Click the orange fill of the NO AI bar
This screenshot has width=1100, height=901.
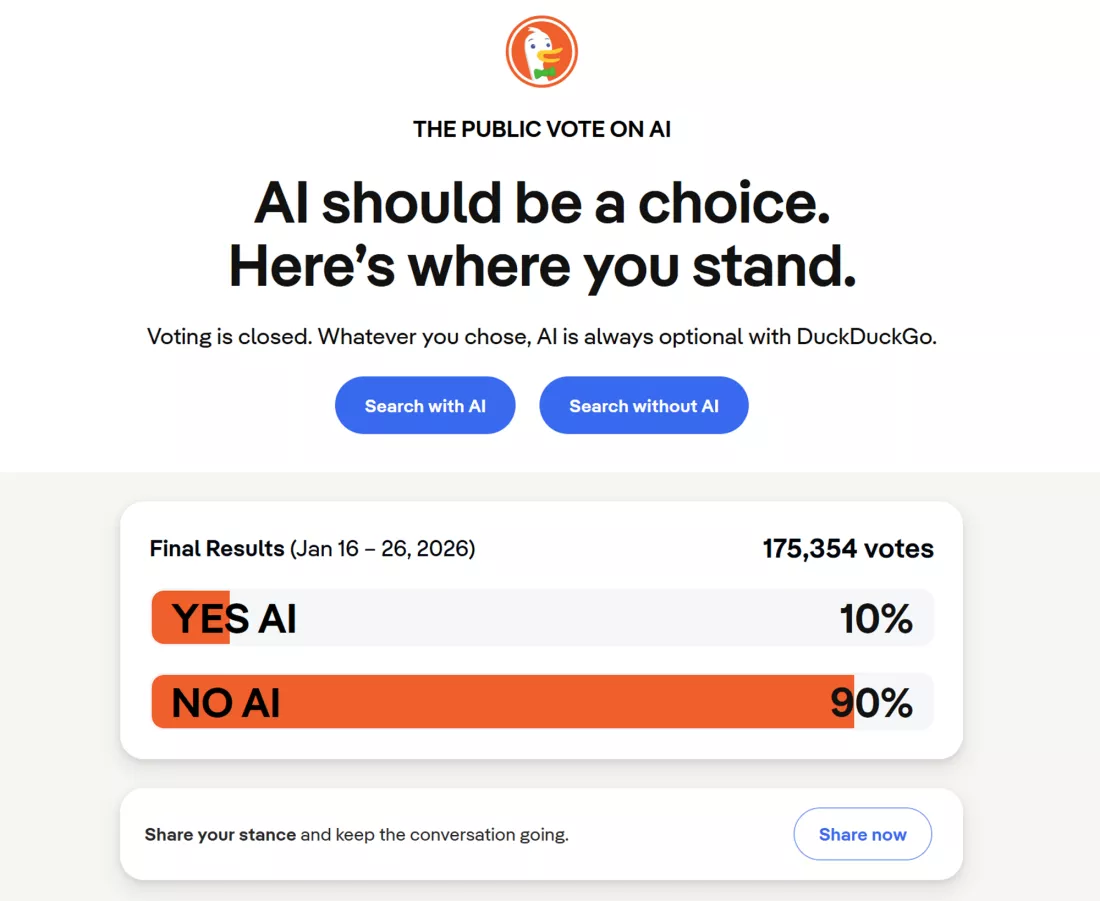pyautogui.click(x=500, y=701)
